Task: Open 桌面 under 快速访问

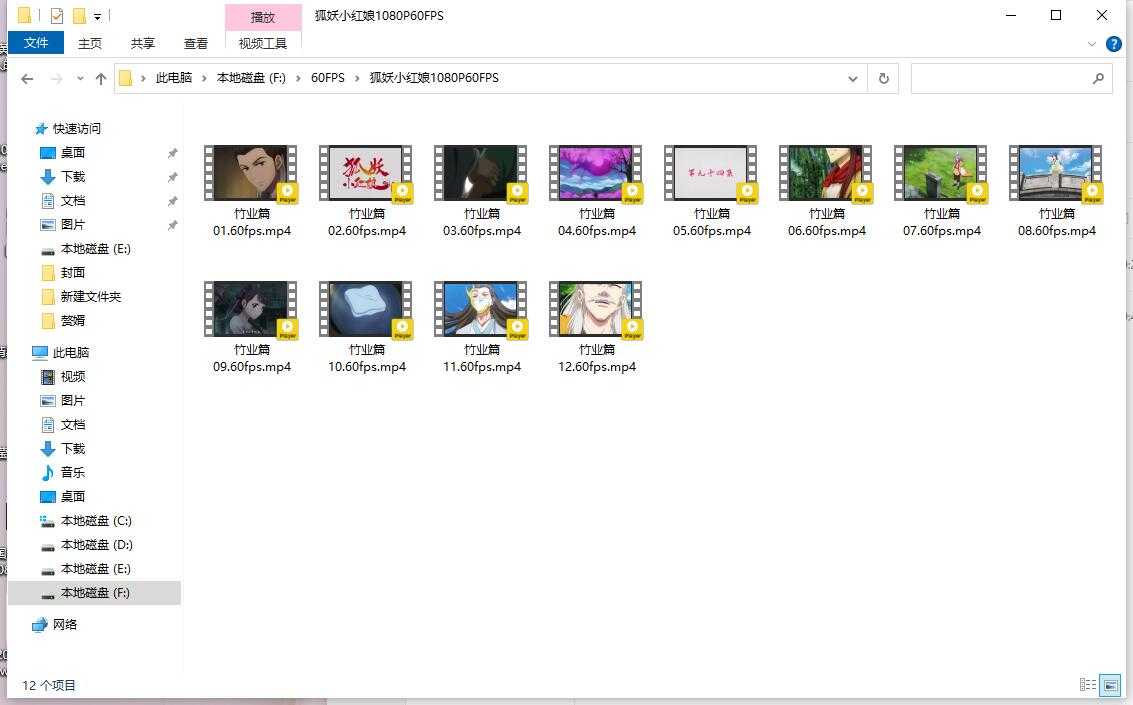Action: (73, 152)
